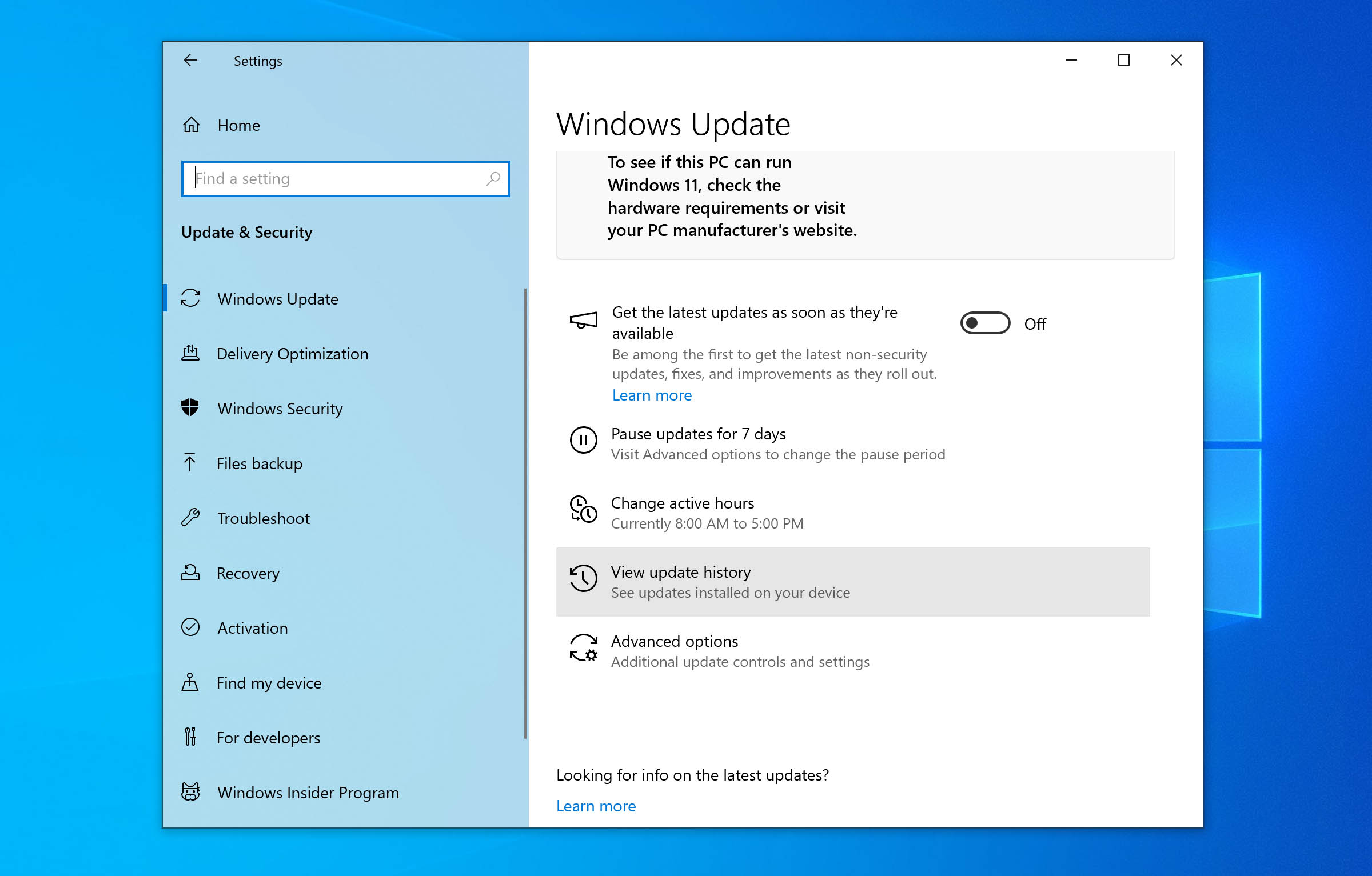Click the Files backup arrow icon
Image resolution: width=1372 pixels, height=876 pixels.
click(190, 463)
